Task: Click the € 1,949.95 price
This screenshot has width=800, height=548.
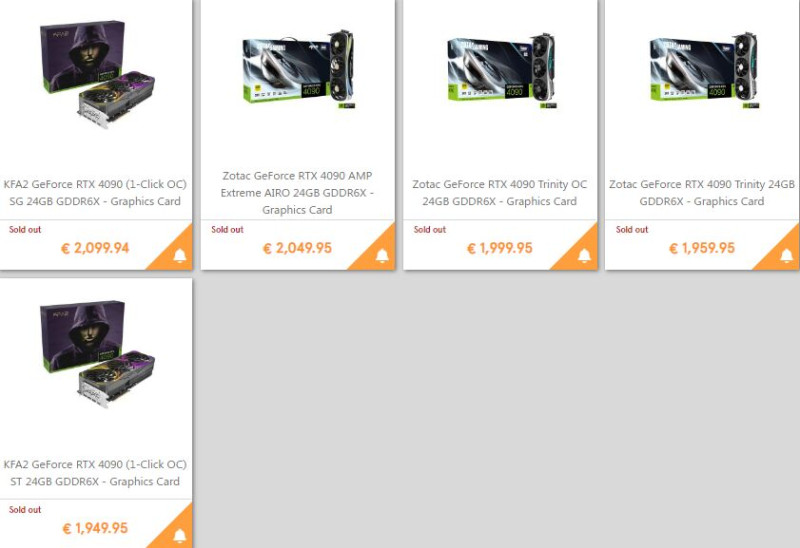Action: point(95,528)
